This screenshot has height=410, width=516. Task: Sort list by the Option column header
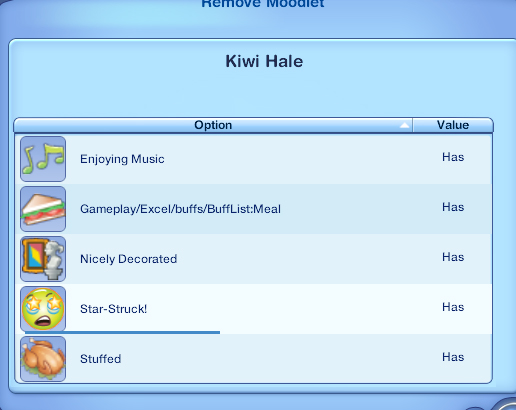point(213,125)
